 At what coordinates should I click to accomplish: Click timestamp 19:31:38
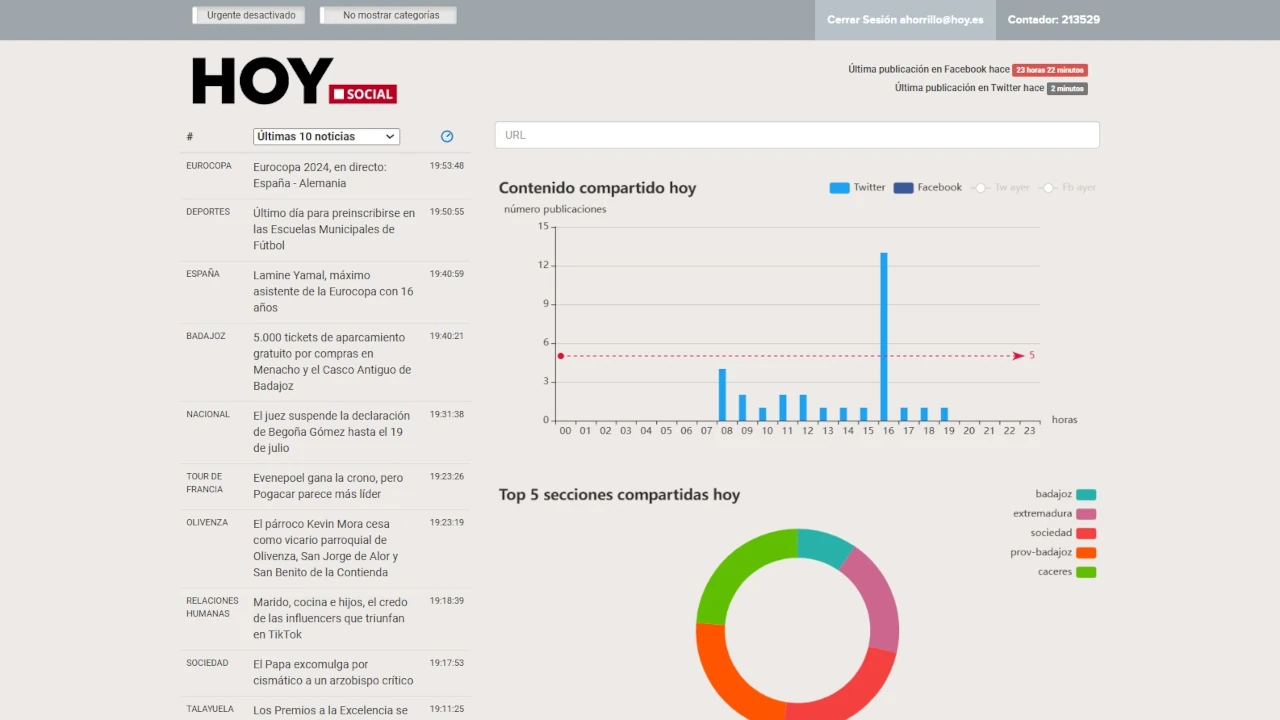pos(447,414)
